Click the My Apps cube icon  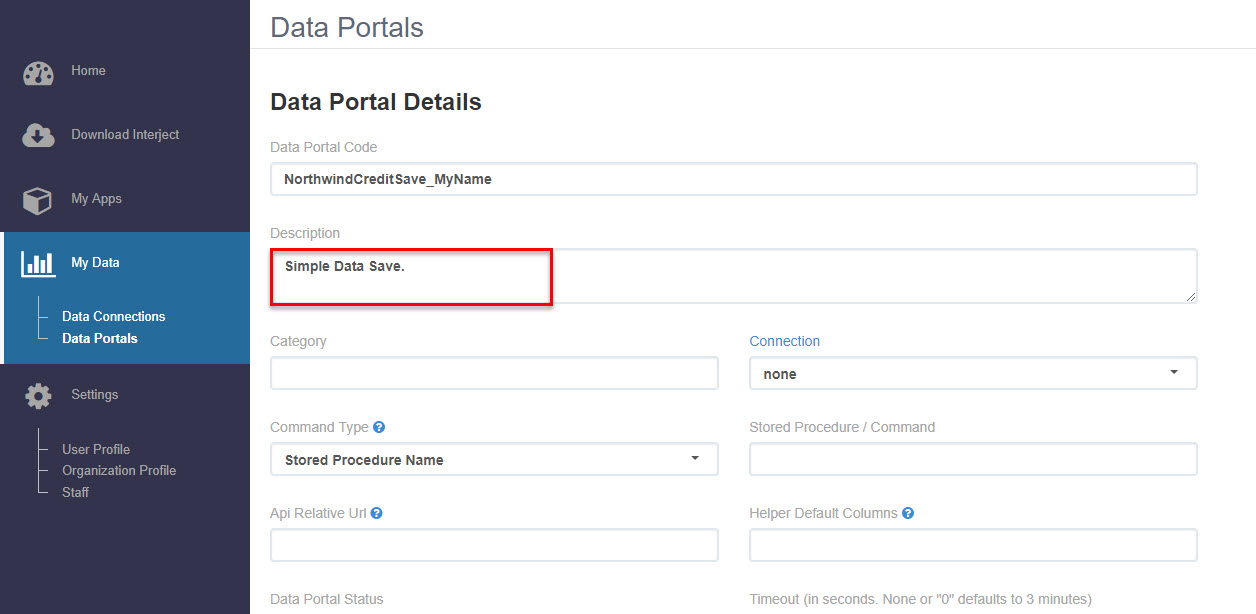coord(38,200)
